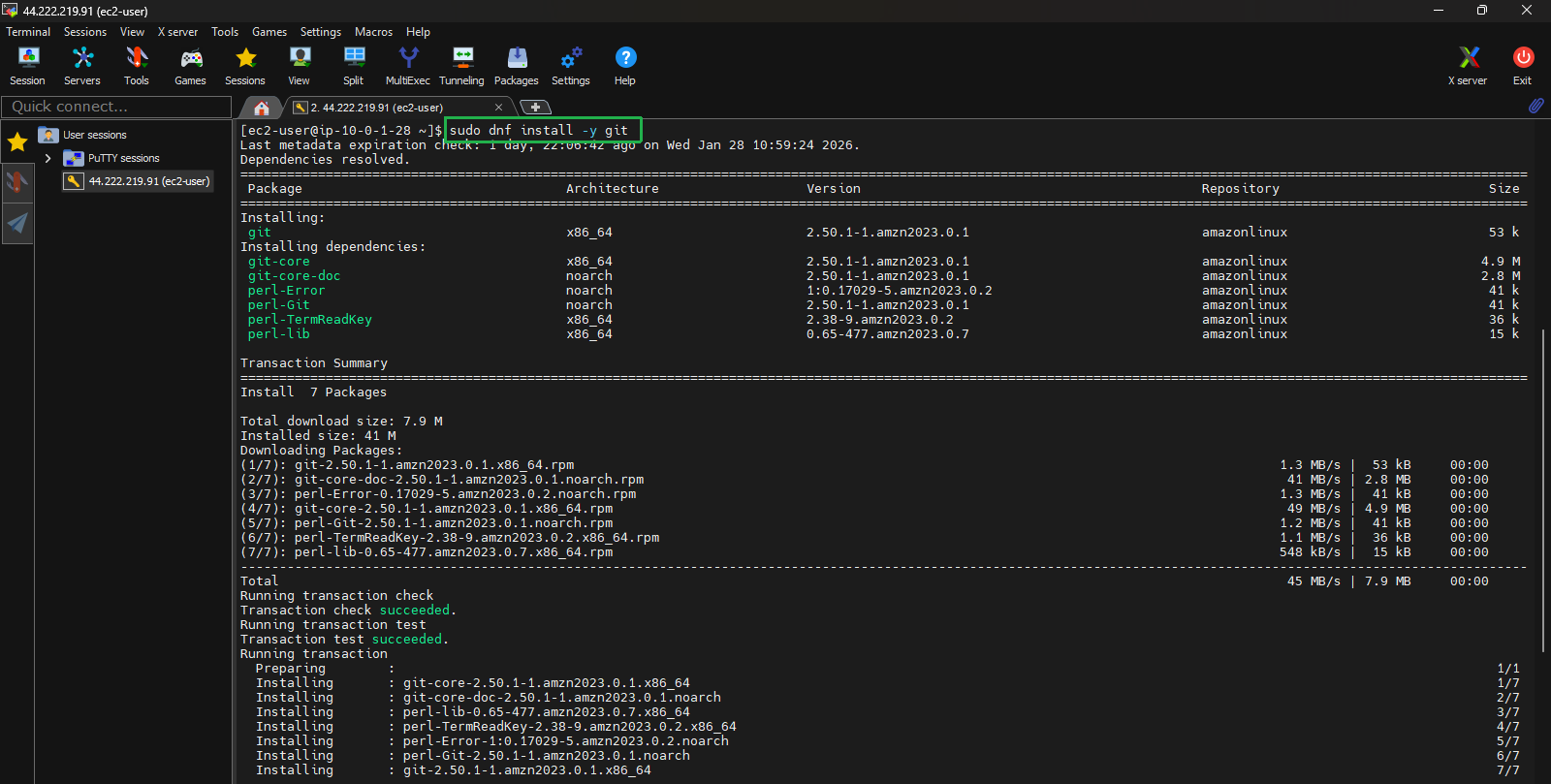Click the Quick connect input field

tap(116, 107)
